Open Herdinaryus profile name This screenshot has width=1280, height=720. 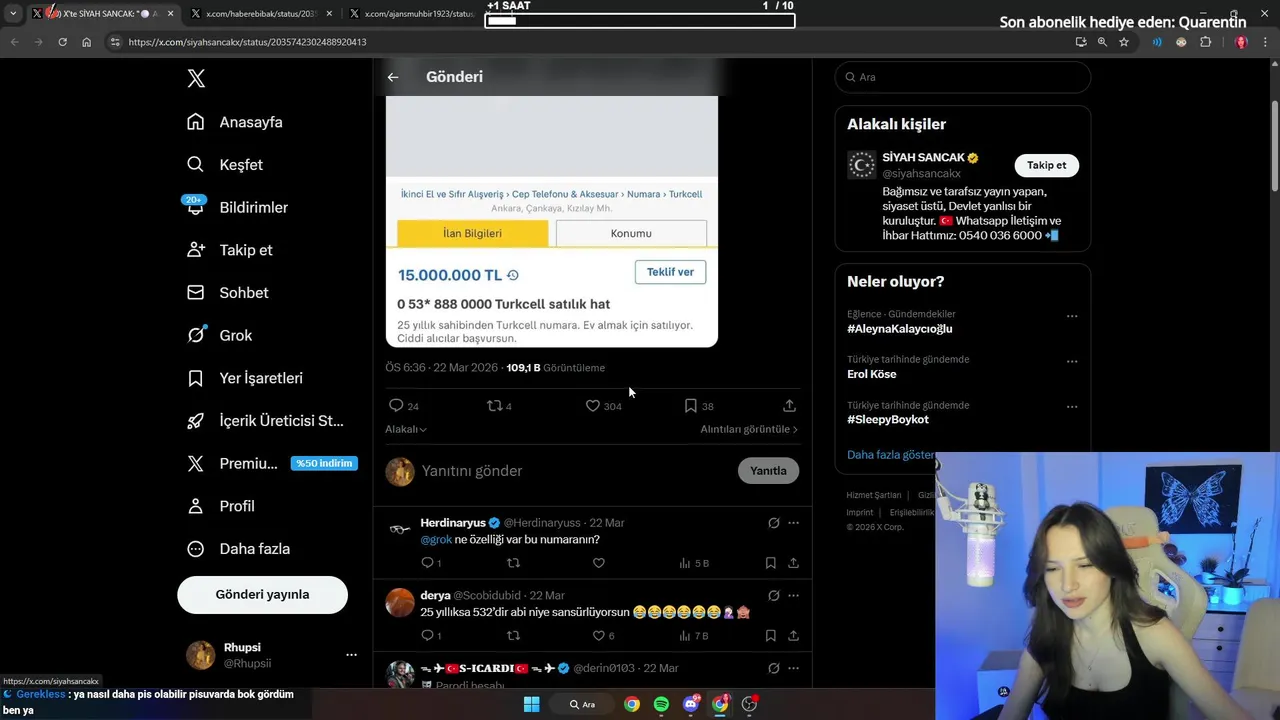click(x=453, y=523)
